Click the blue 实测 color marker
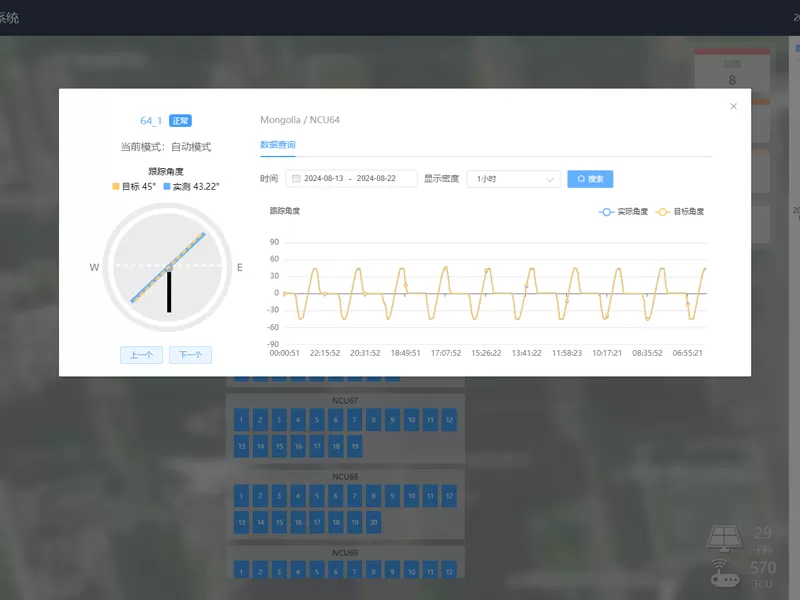800x600 pixels. [x=167, y=186]
